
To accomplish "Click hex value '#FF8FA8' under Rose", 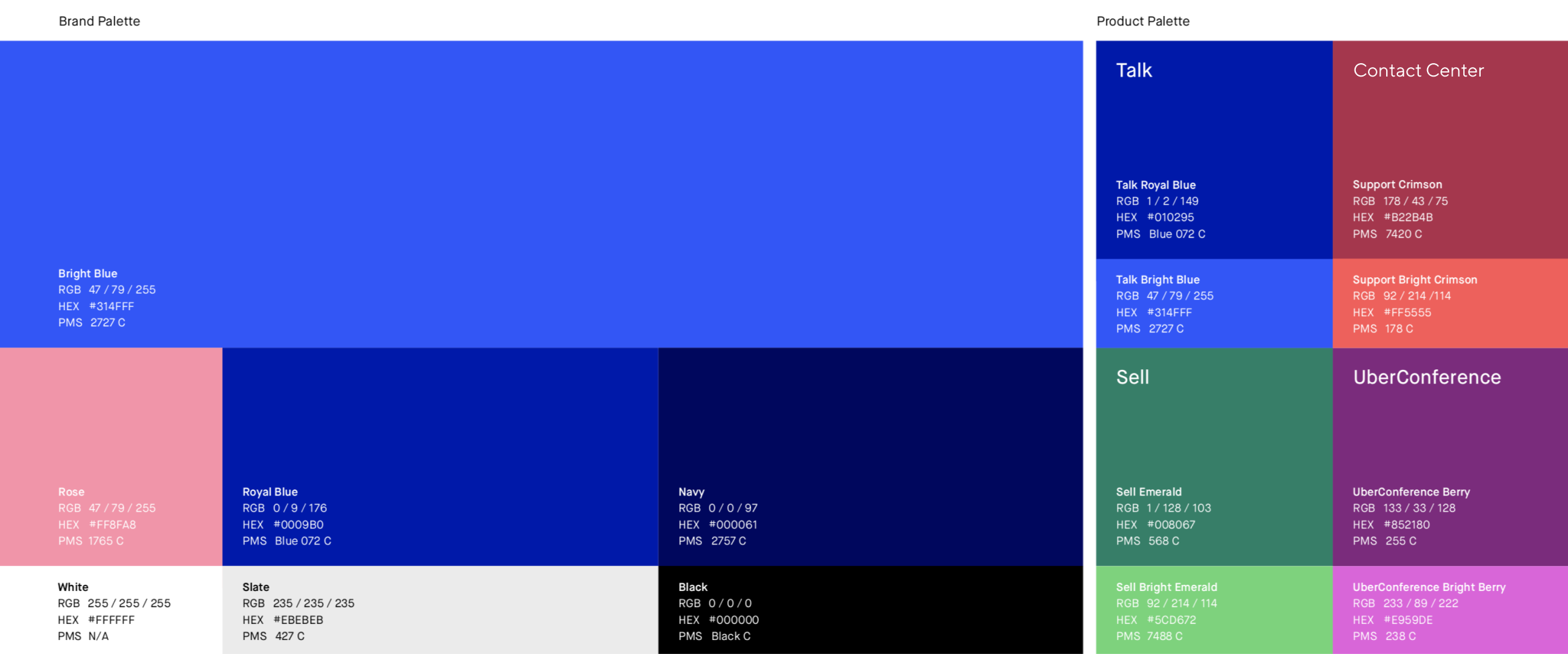I will (x=112, y=524).
